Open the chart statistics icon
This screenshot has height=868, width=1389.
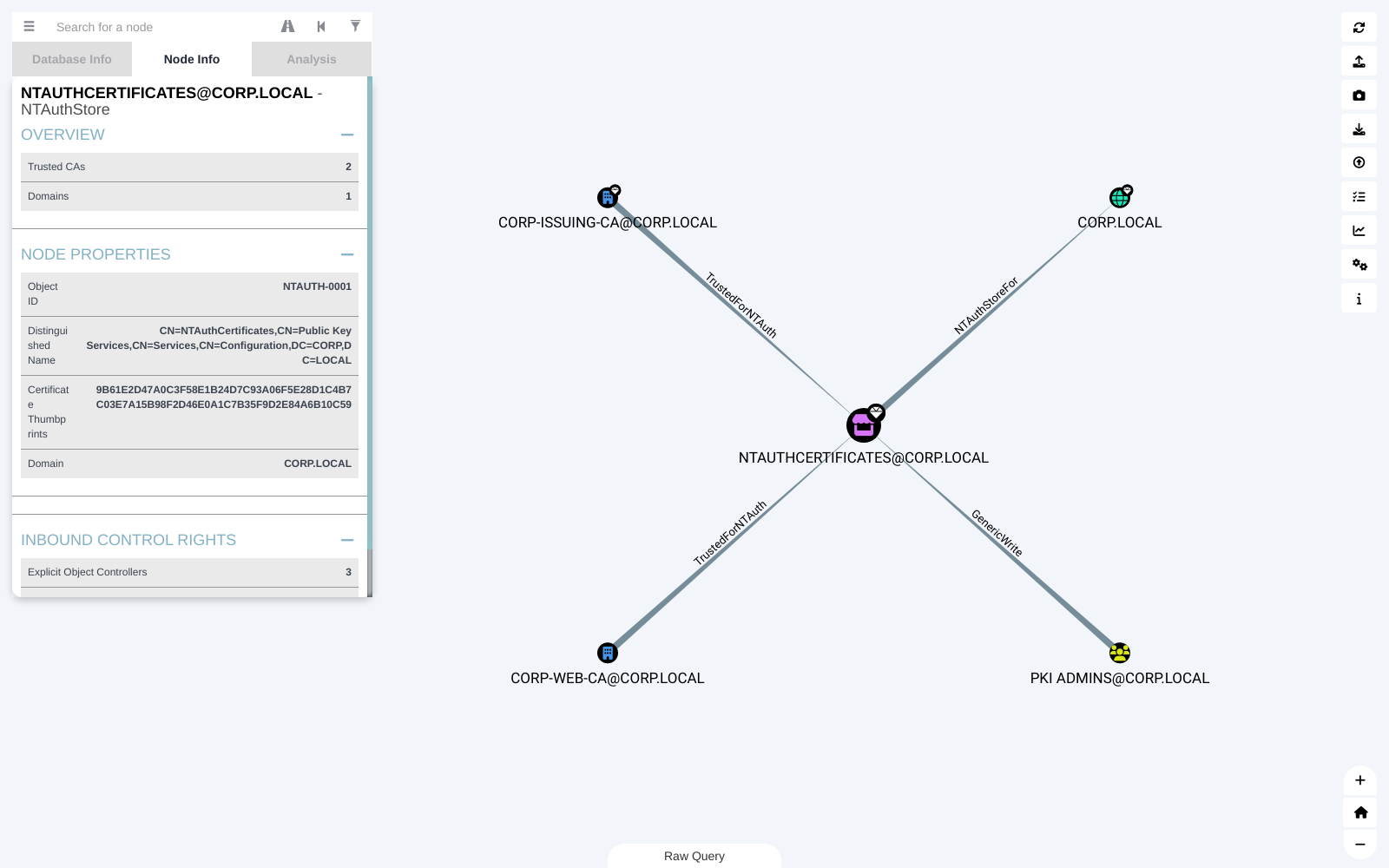[1359, 231]
